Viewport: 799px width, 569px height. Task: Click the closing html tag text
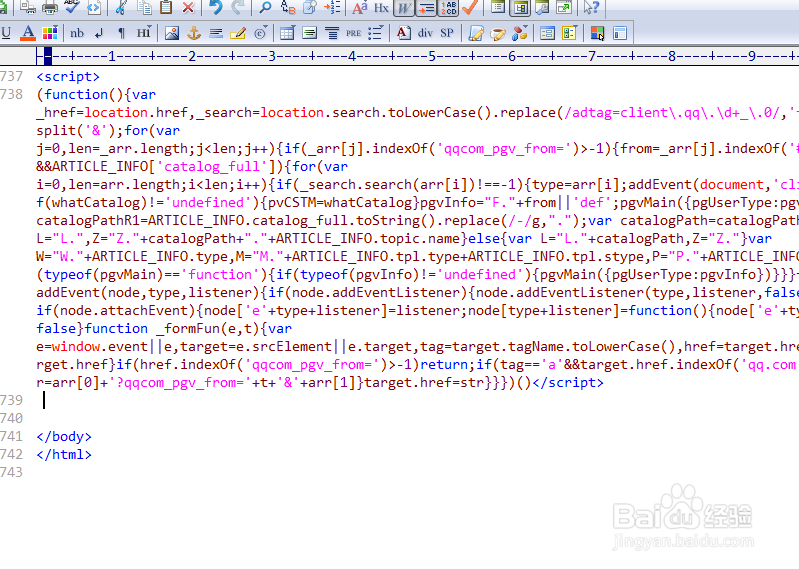pyautogui.click(x=64, y=454)
